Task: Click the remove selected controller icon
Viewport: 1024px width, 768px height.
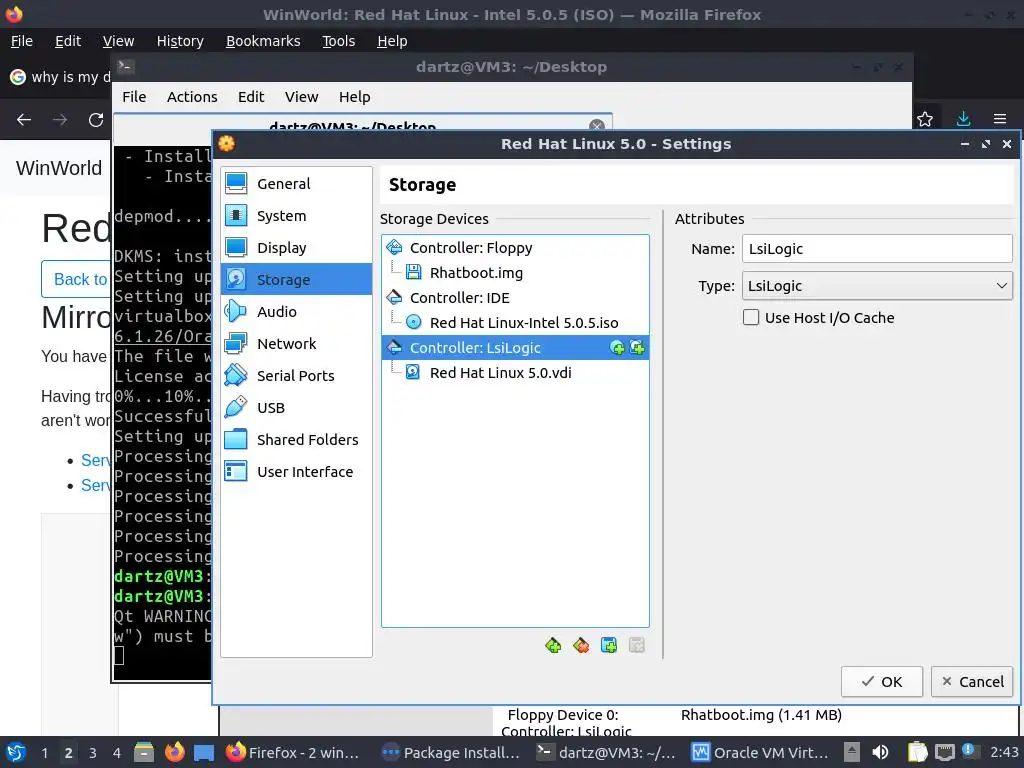Action: pyautogui.click(x=581, y=646)
